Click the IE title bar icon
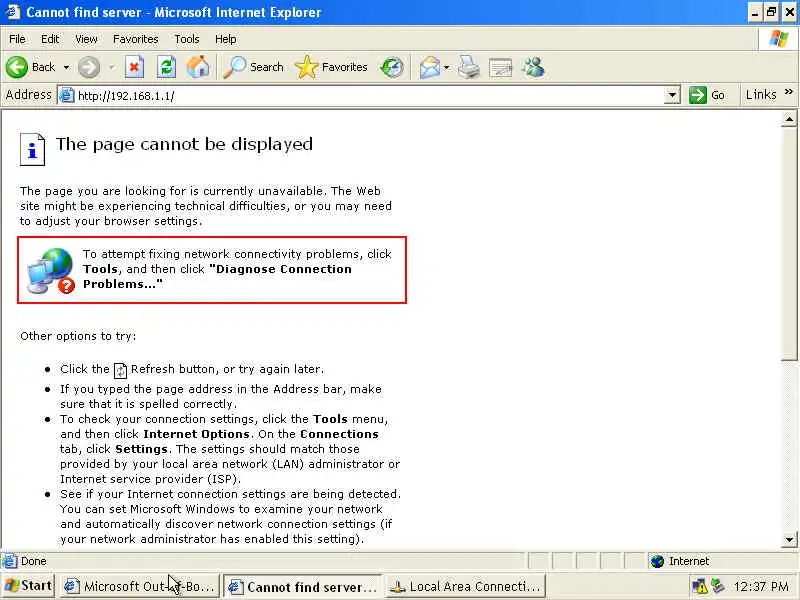The image size is (800, 600). click(13, 12)
